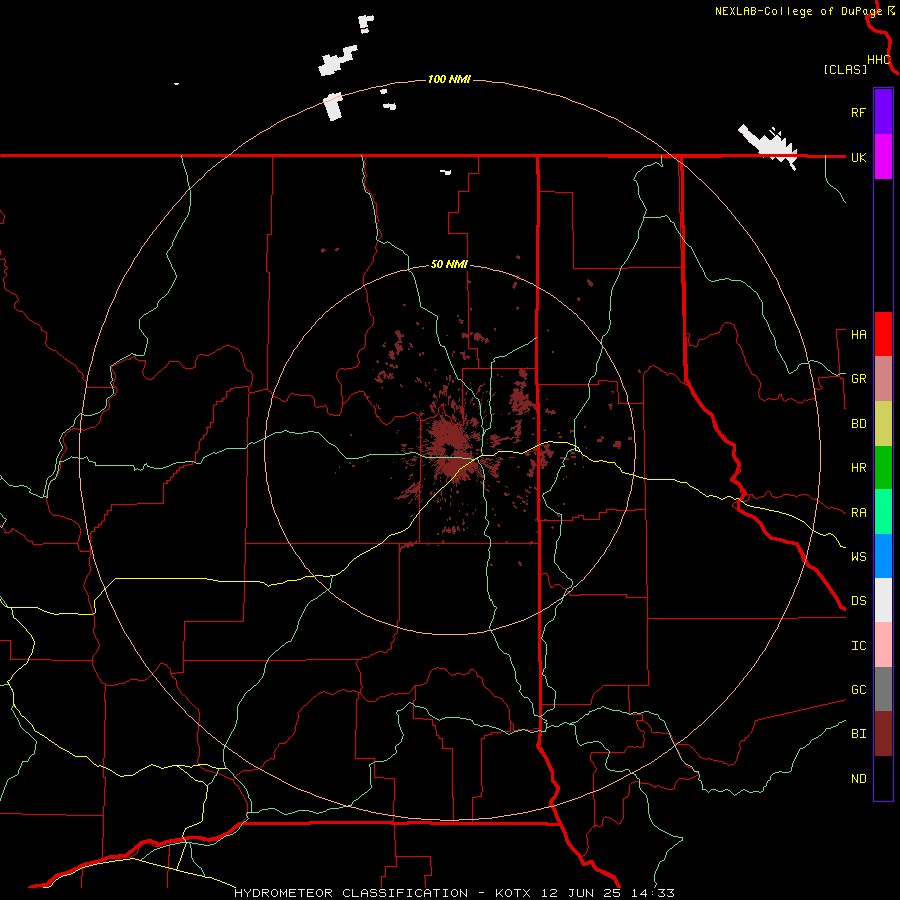
Task: Click the '50 NMI' range ring label
Action: point(449,264)
